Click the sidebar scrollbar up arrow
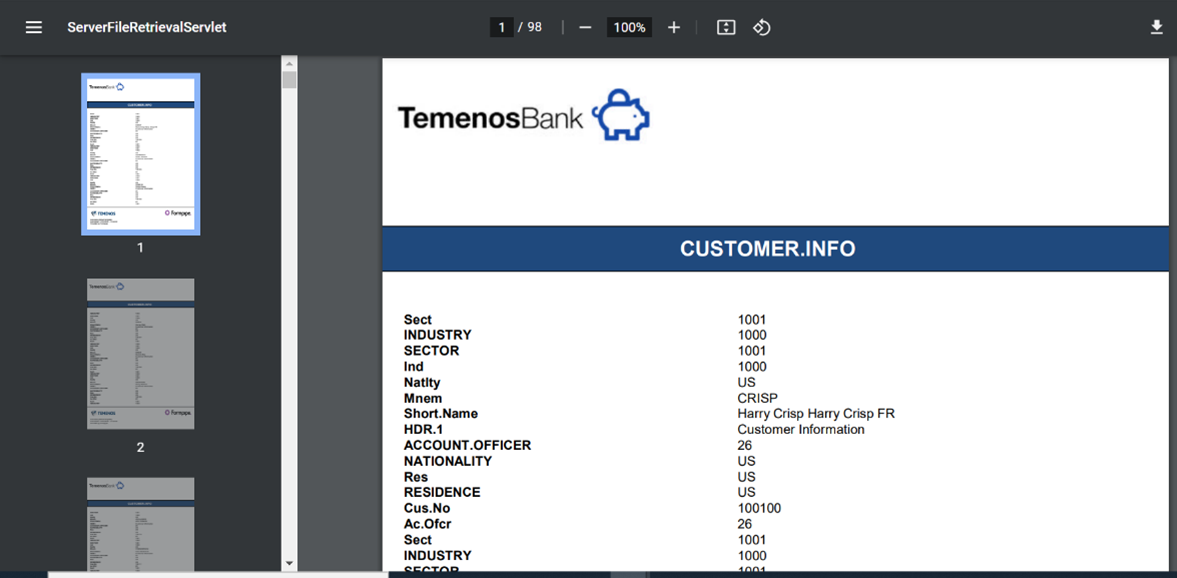 click(289, 63)
